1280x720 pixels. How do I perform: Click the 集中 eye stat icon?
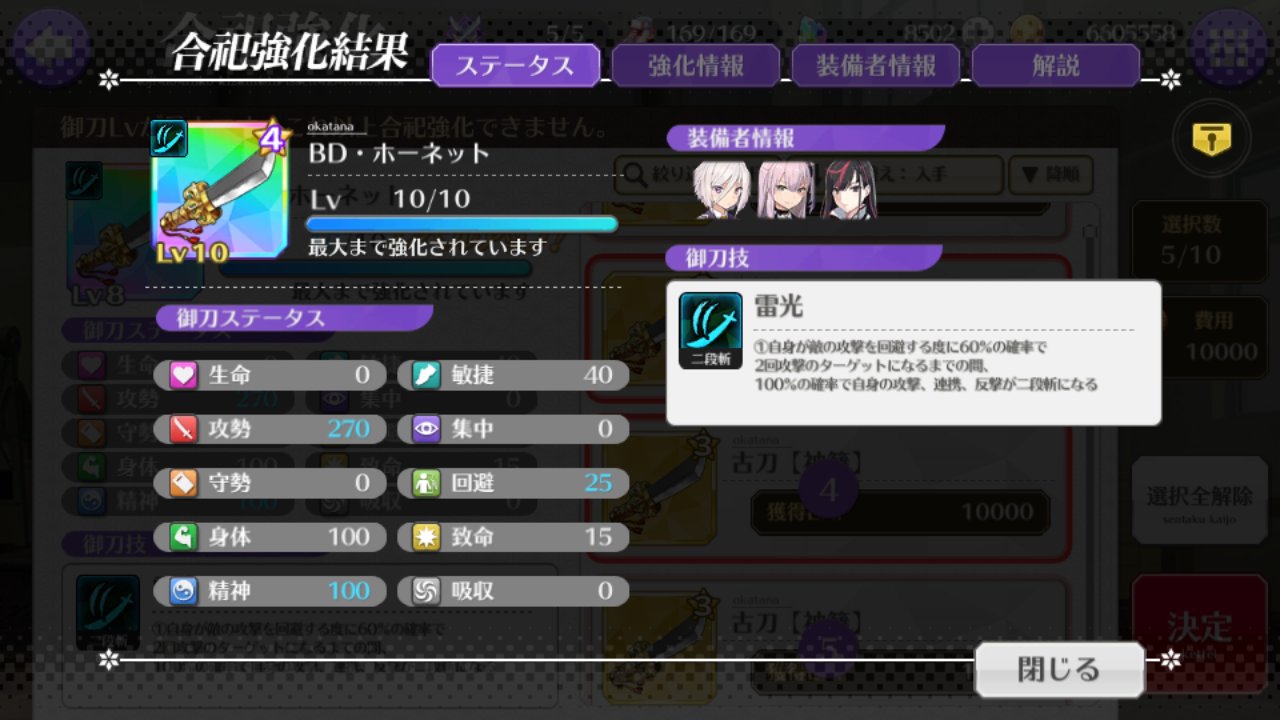click(427, 430)
